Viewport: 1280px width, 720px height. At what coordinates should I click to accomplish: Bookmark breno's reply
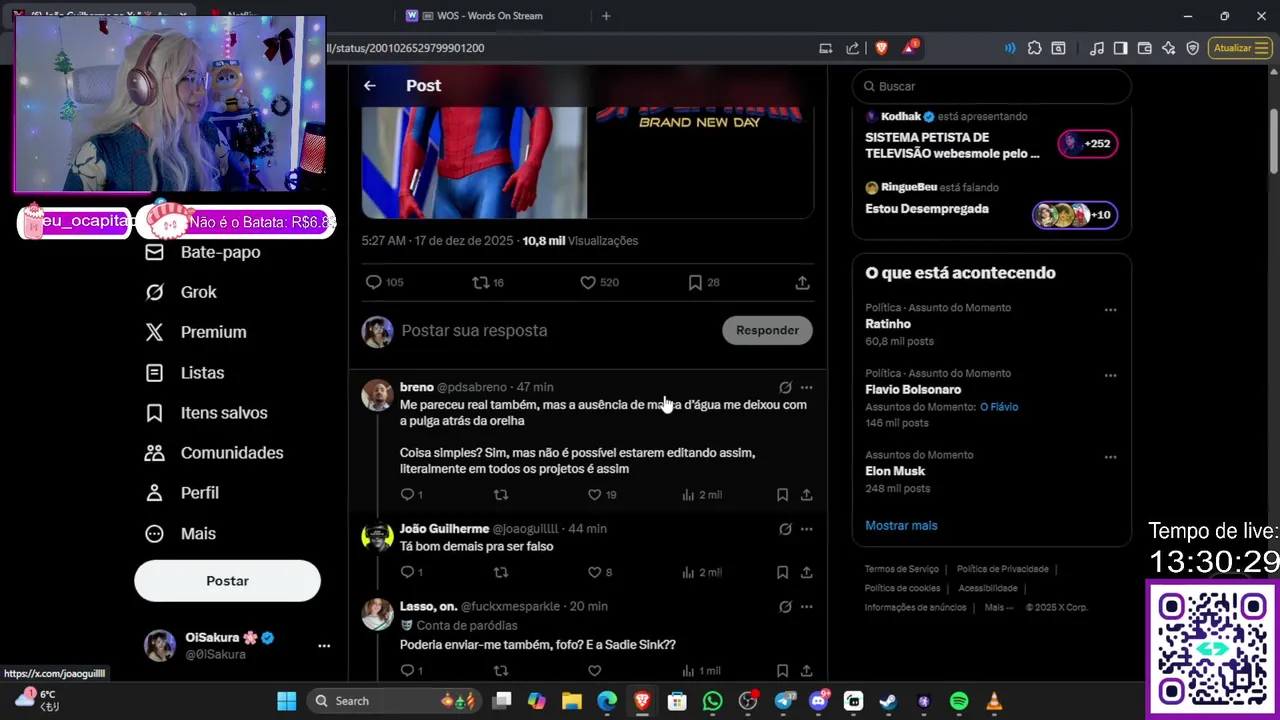pyautogui.click(x=782, y=495)
